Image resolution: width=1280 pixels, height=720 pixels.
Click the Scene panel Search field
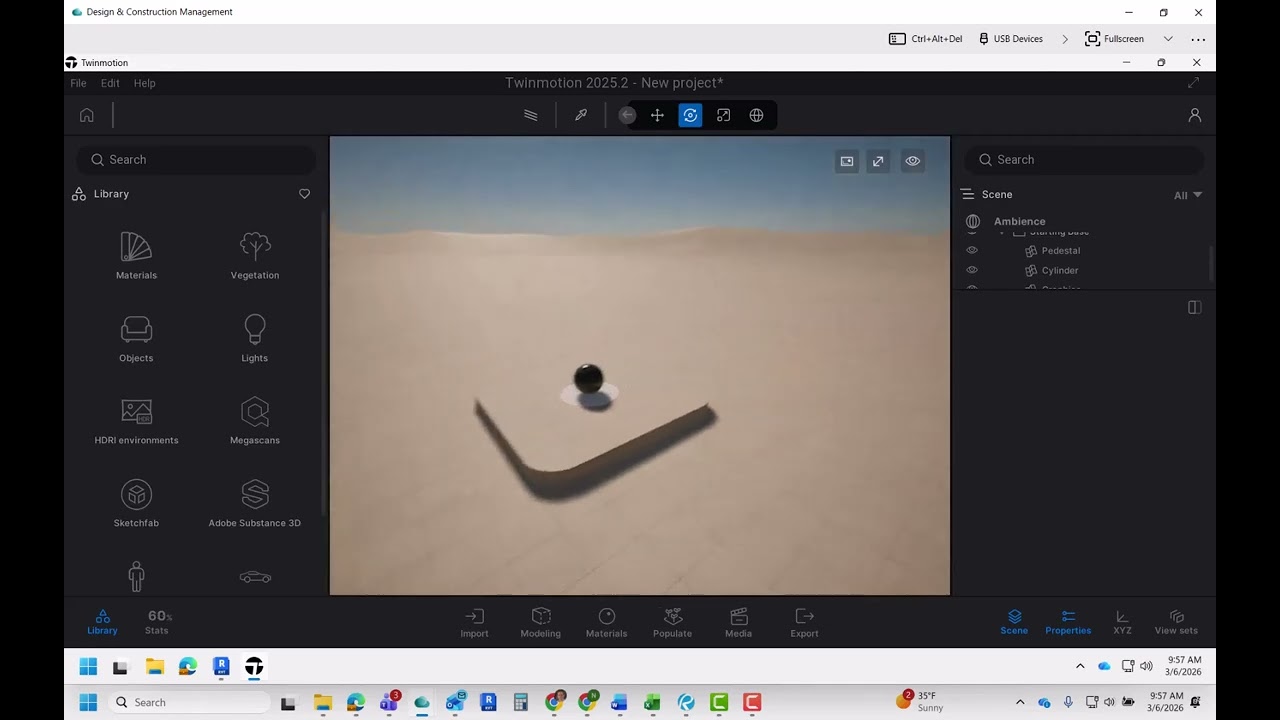[1084, 160]
